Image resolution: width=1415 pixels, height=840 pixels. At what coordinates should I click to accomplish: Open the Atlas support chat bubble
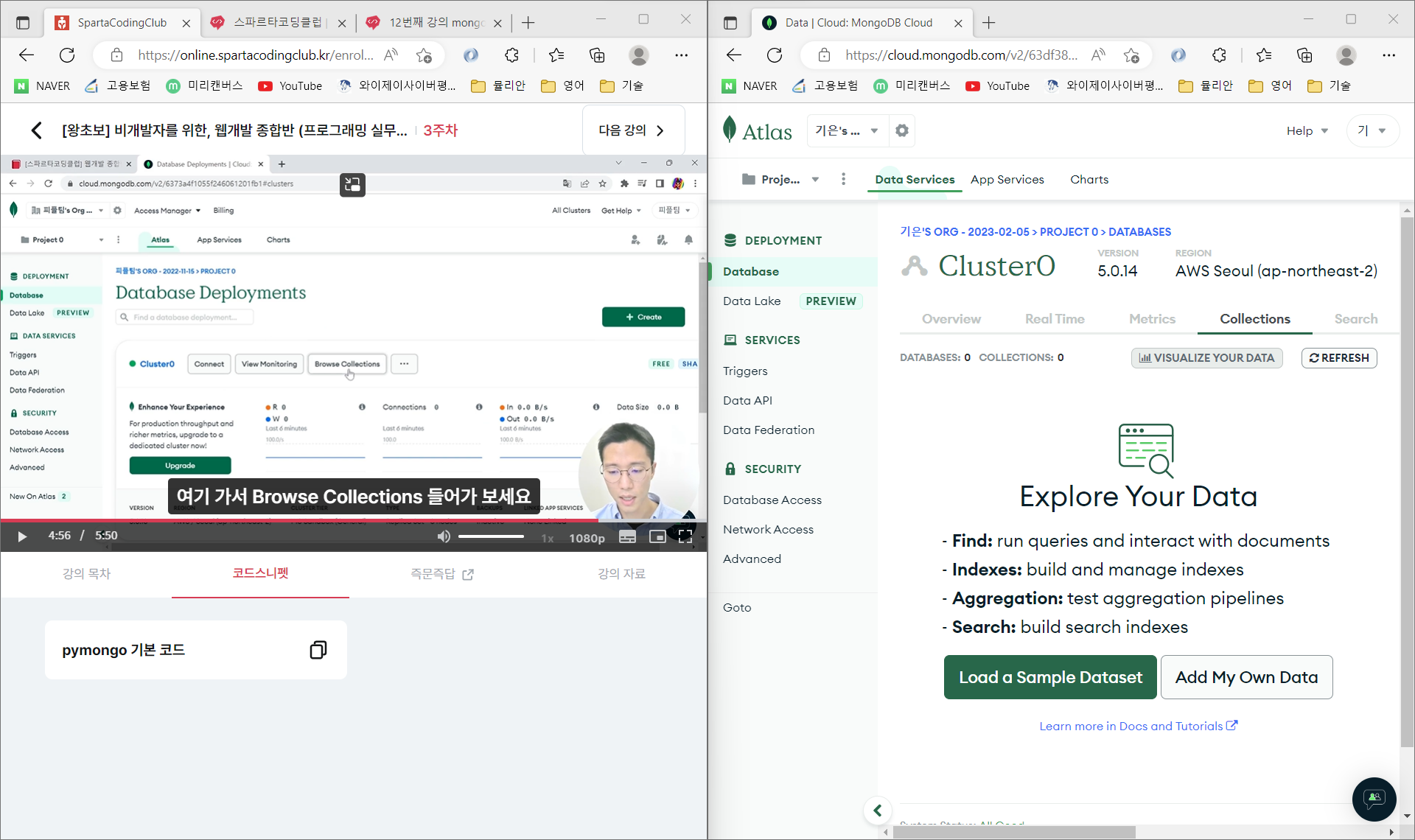coord(1374,799)
